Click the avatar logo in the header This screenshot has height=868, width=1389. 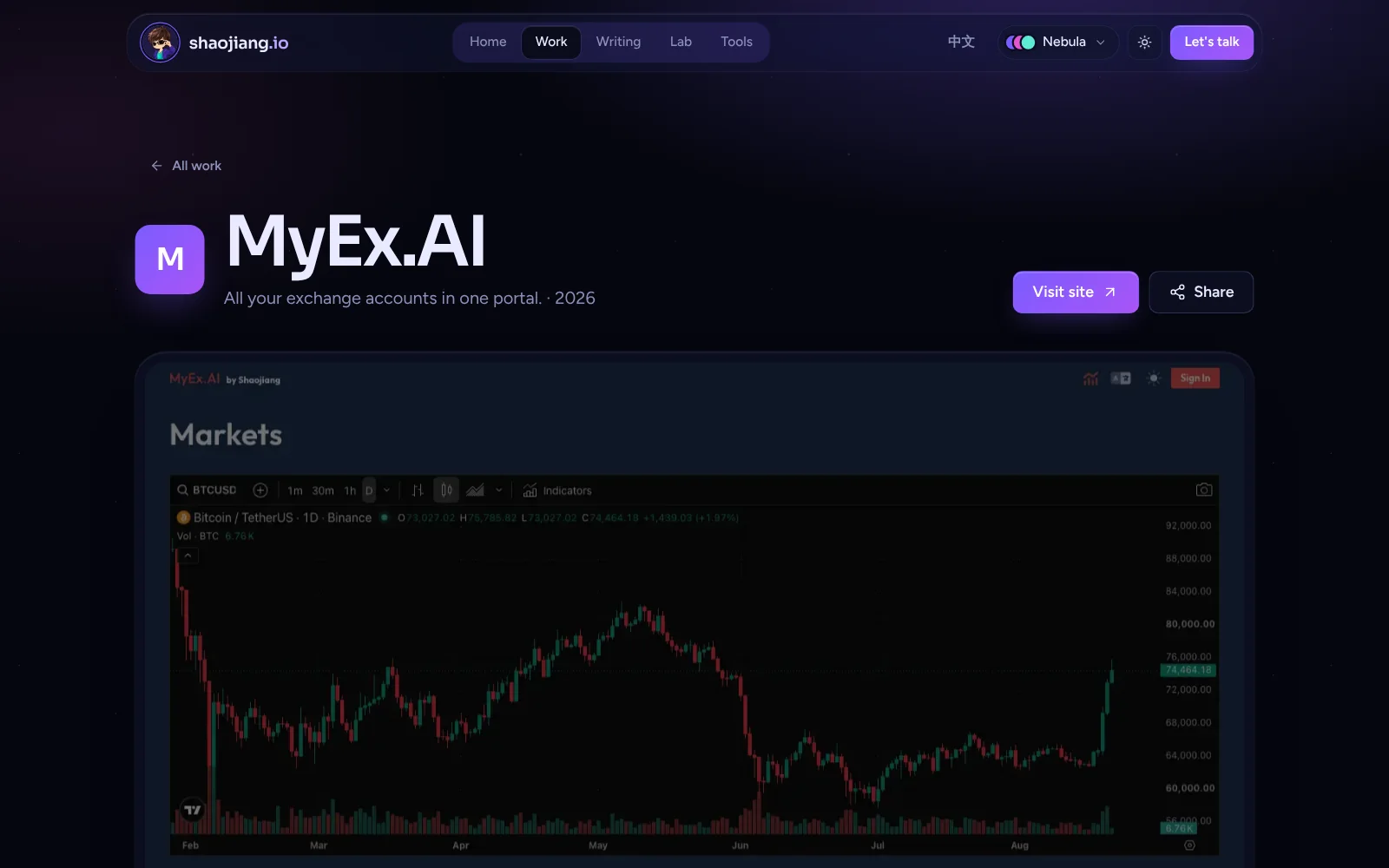[x=160, y=43]
